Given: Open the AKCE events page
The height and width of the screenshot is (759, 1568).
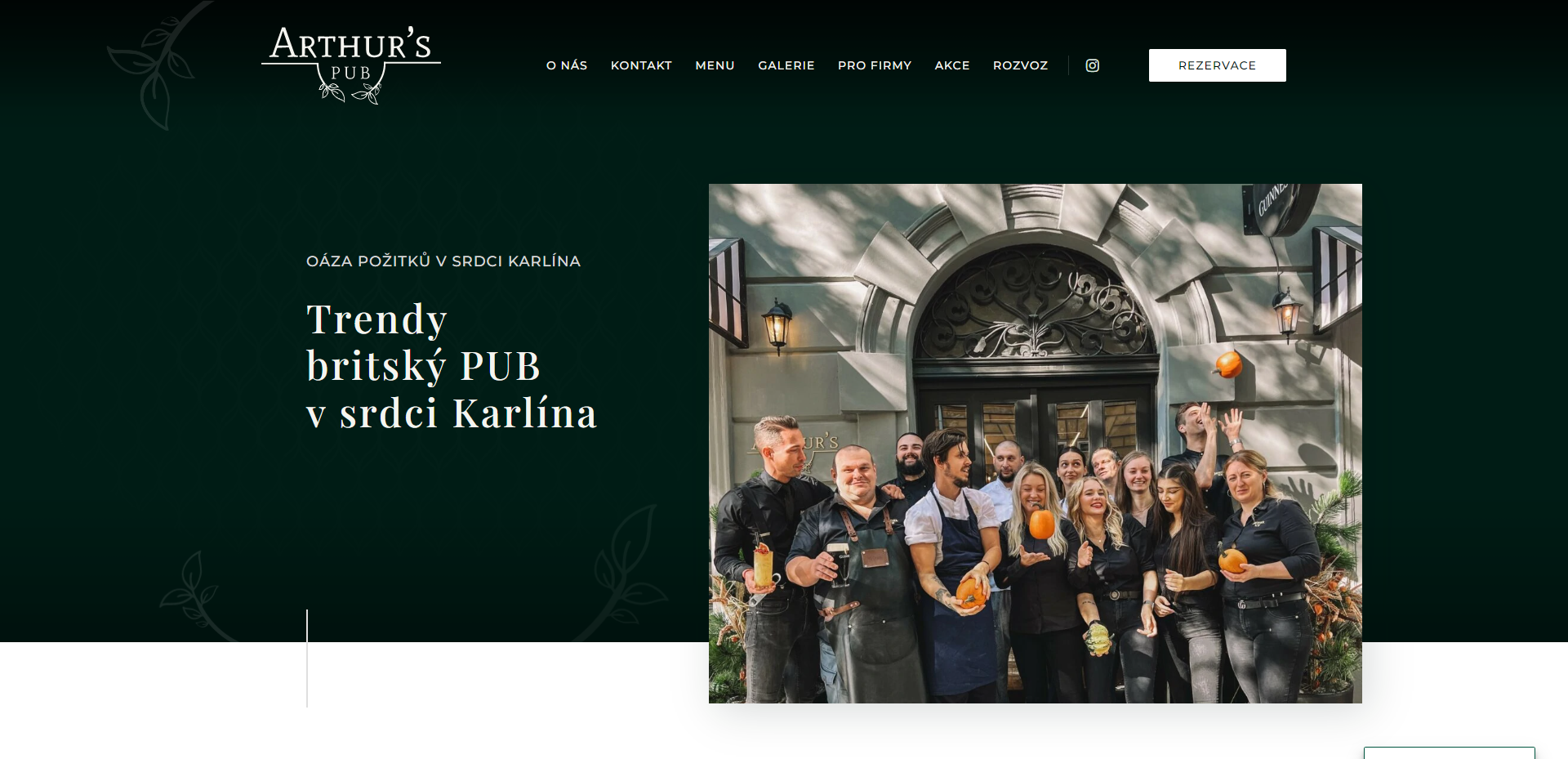Looking at the screenshot, I should point(952,65).
